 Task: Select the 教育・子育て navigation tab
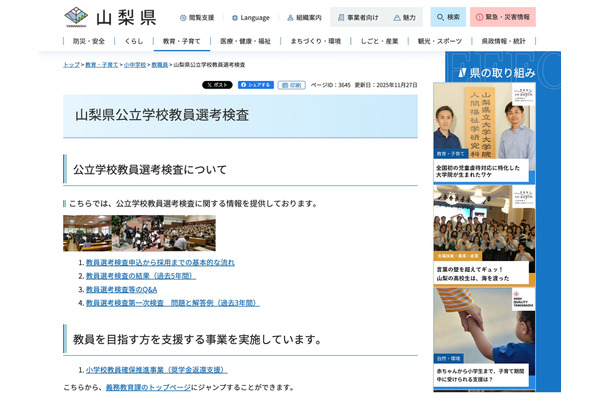pos(182,41)
